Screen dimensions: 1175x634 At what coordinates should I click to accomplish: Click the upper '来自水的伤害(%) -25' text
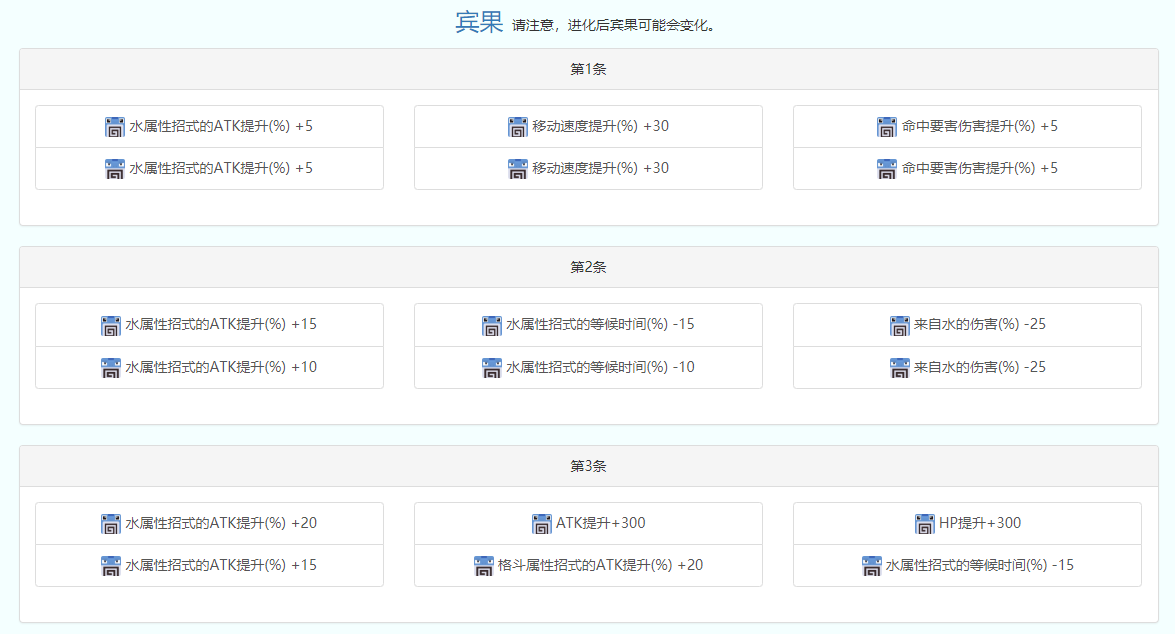coord(980,324)
